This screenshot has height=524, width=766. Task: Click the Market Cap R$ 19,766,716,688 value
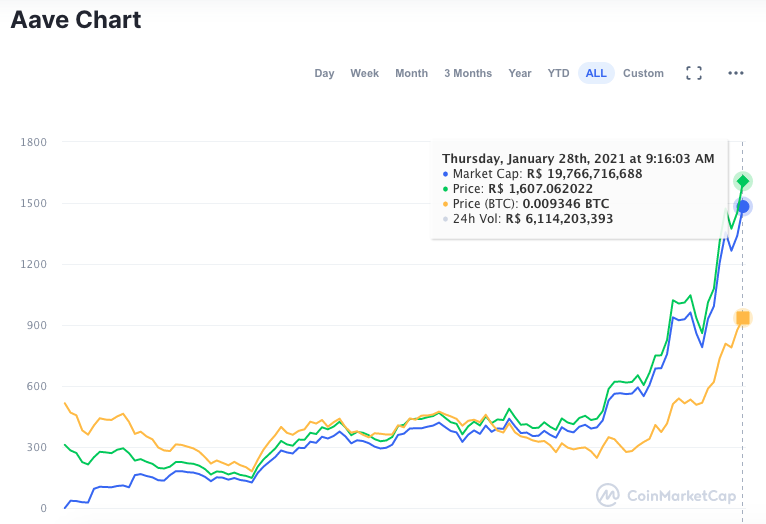pos(584,174)
